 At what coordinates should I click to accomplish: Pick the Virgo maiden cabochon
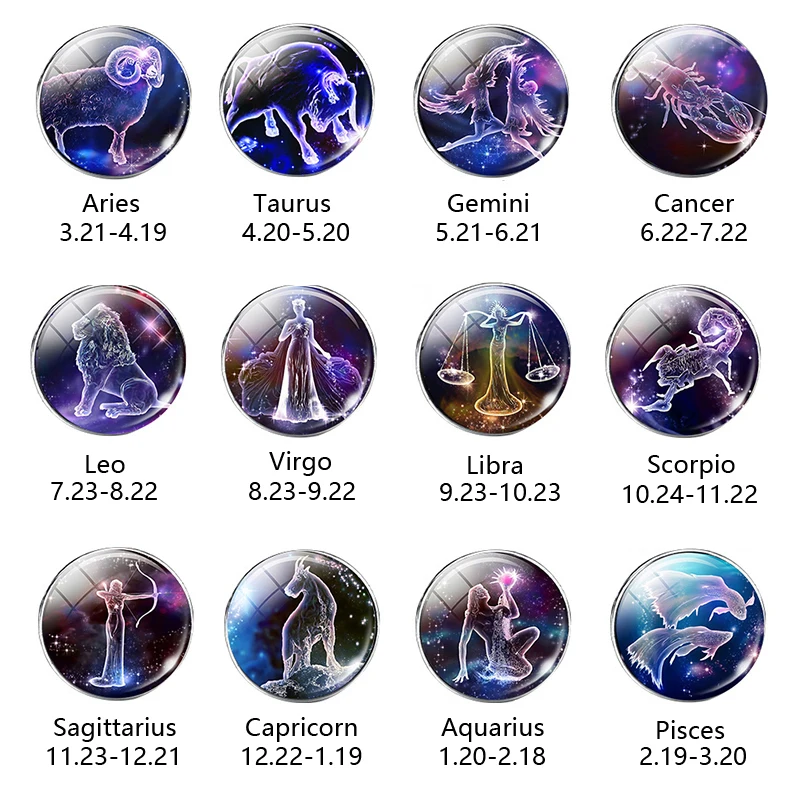[300, 360]
